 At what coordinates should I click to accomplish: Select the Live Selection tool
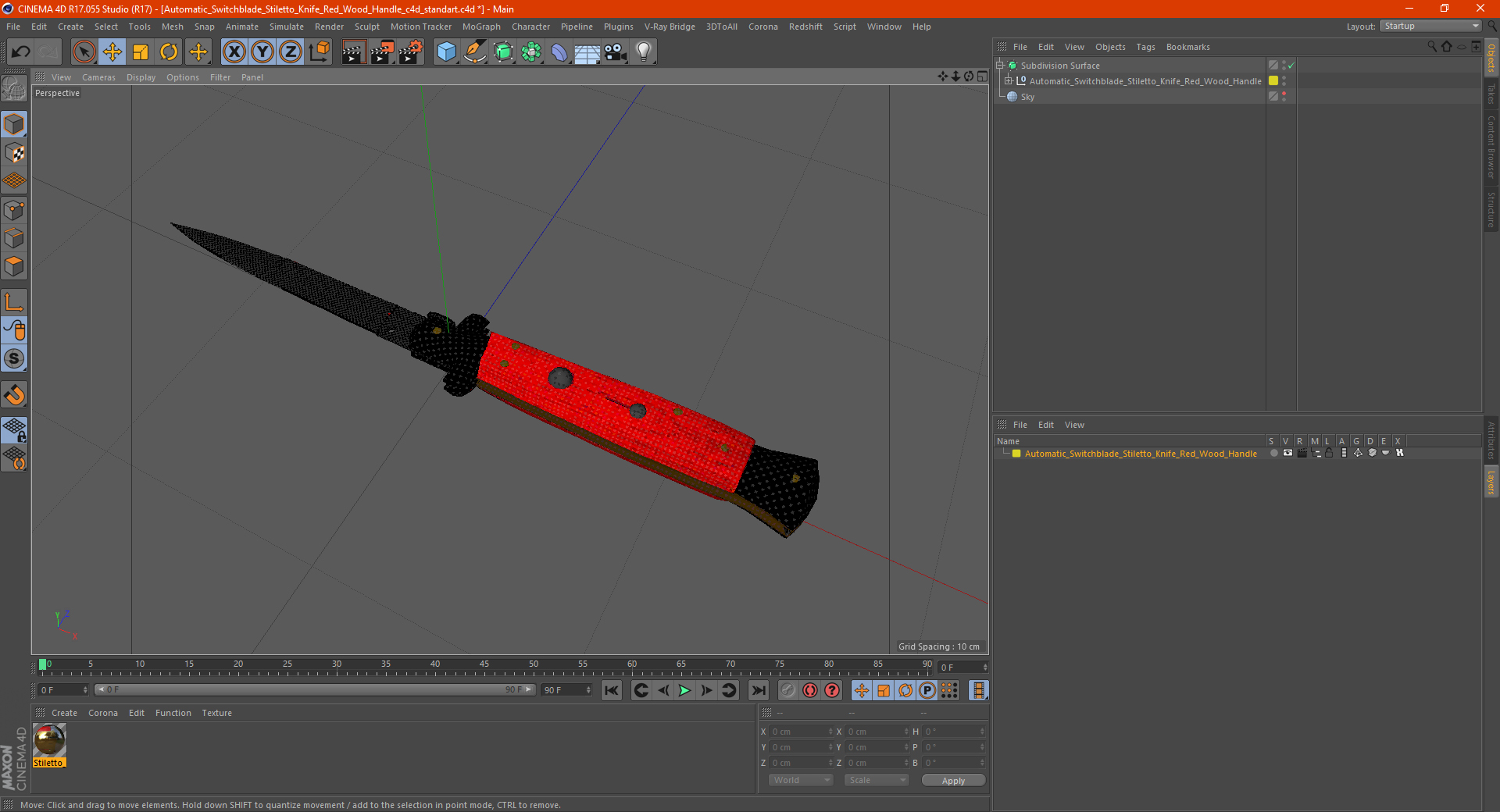pos(84,52)
